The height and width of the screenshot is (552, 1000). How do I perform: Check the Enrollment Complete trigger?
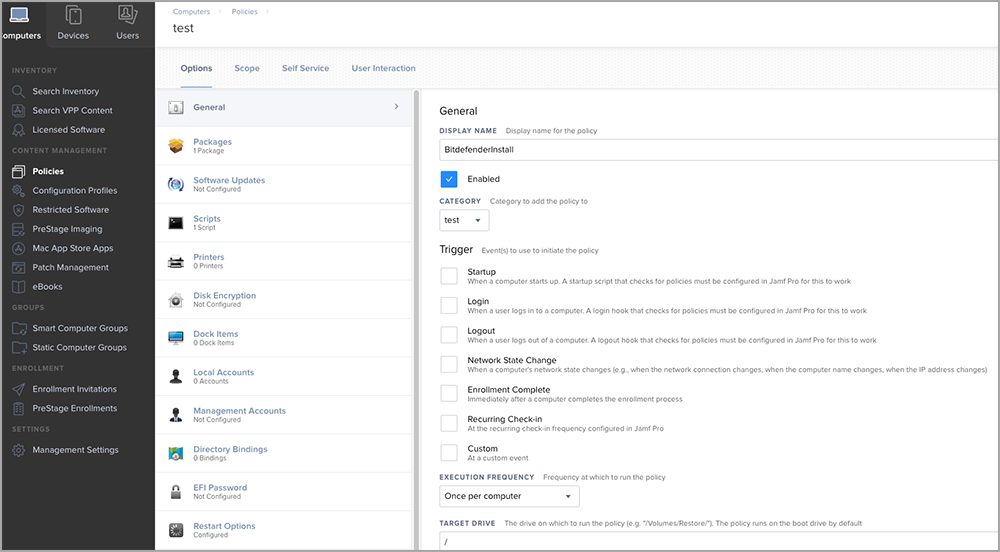(x=449, y=394)
